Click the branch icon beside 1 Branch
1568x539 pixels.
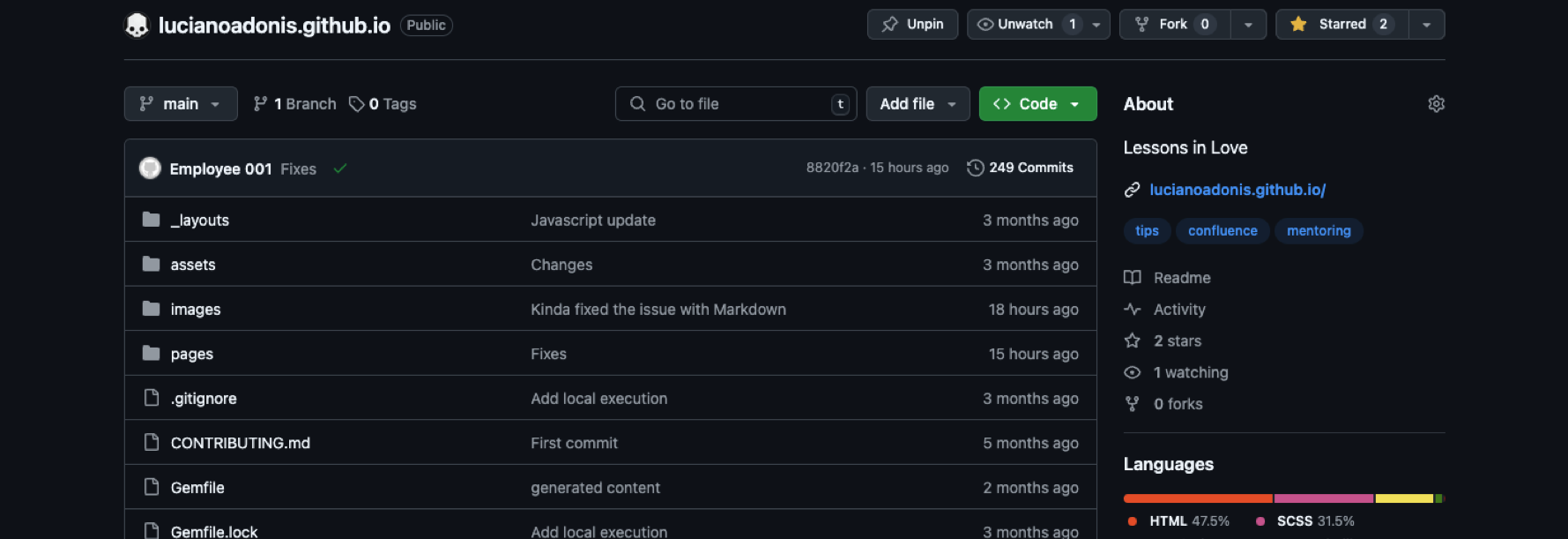click(x=260, y=104)
